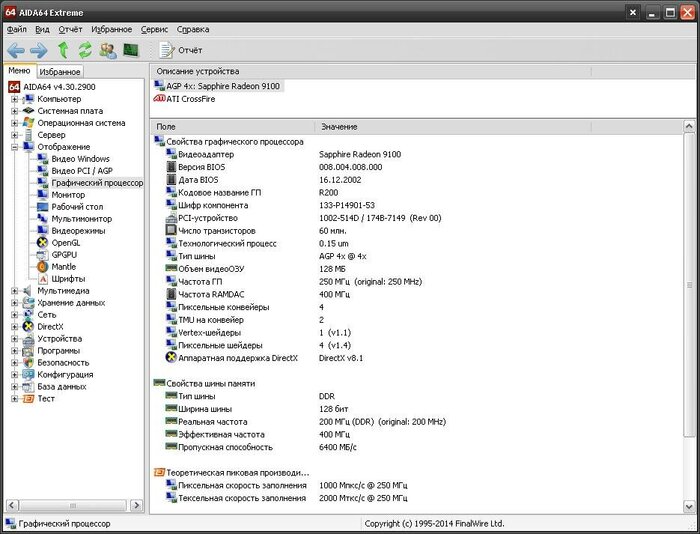Click the green monitor graph toolbar icon
Screen dimensions: 700x534
pyautogui.click(x=130, y=50)
